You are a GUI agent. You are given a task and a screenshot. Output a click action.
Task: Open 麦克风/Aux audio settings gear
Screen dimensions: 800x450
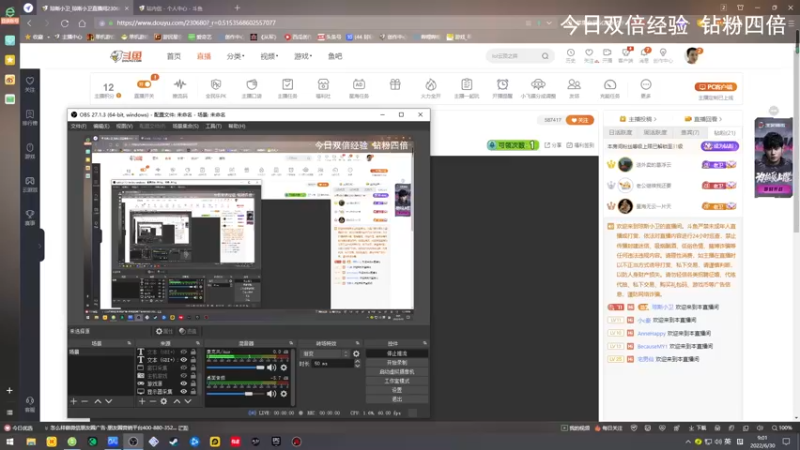(284, 367)
